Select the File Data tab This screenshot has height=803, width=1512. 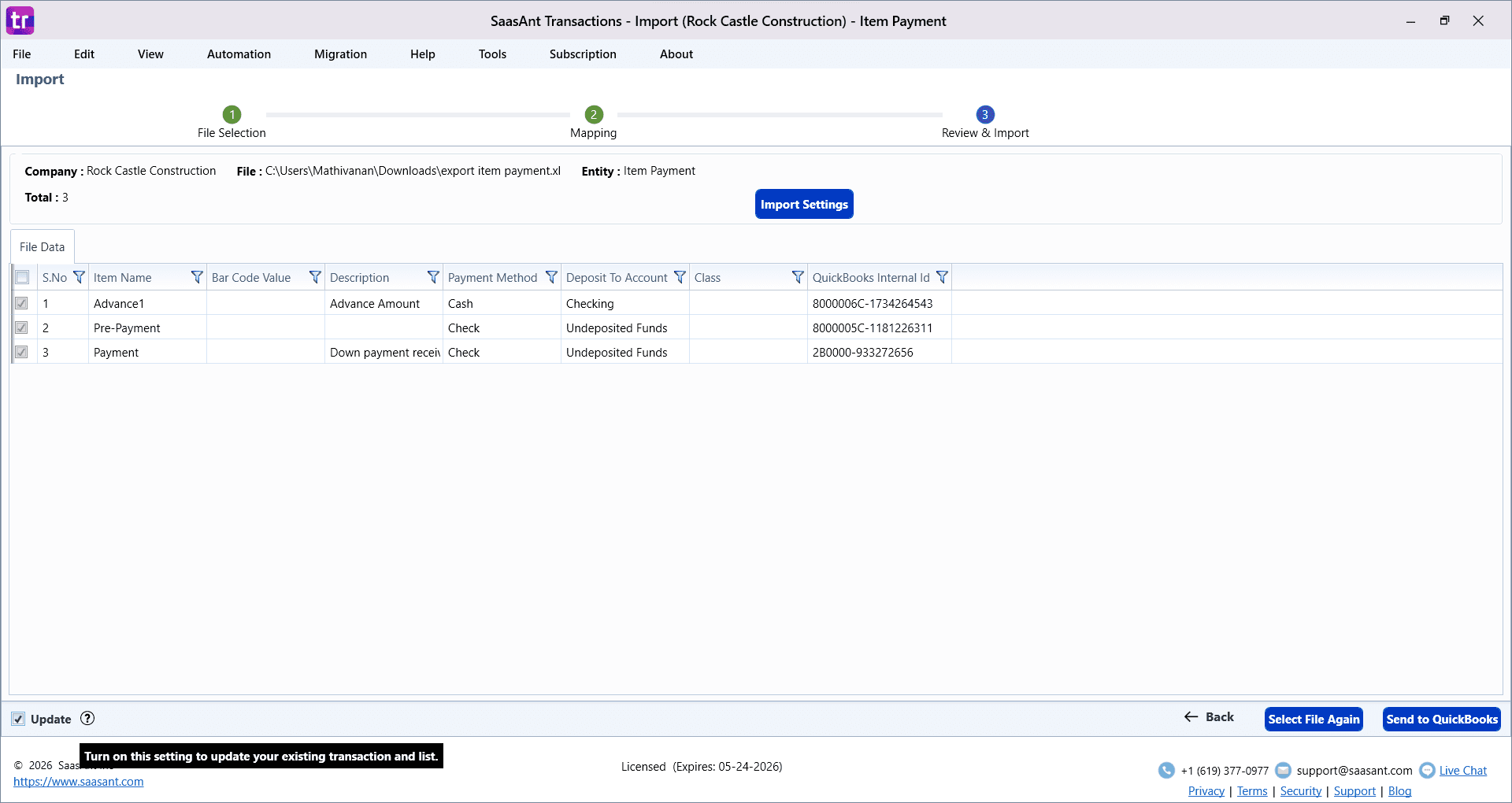tap(43, 246)
